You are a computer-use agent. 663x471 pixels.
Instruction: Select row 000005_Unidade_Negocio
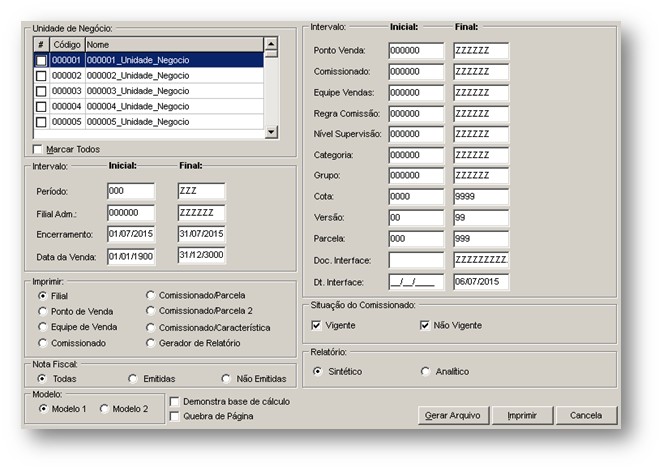[148, 122]
